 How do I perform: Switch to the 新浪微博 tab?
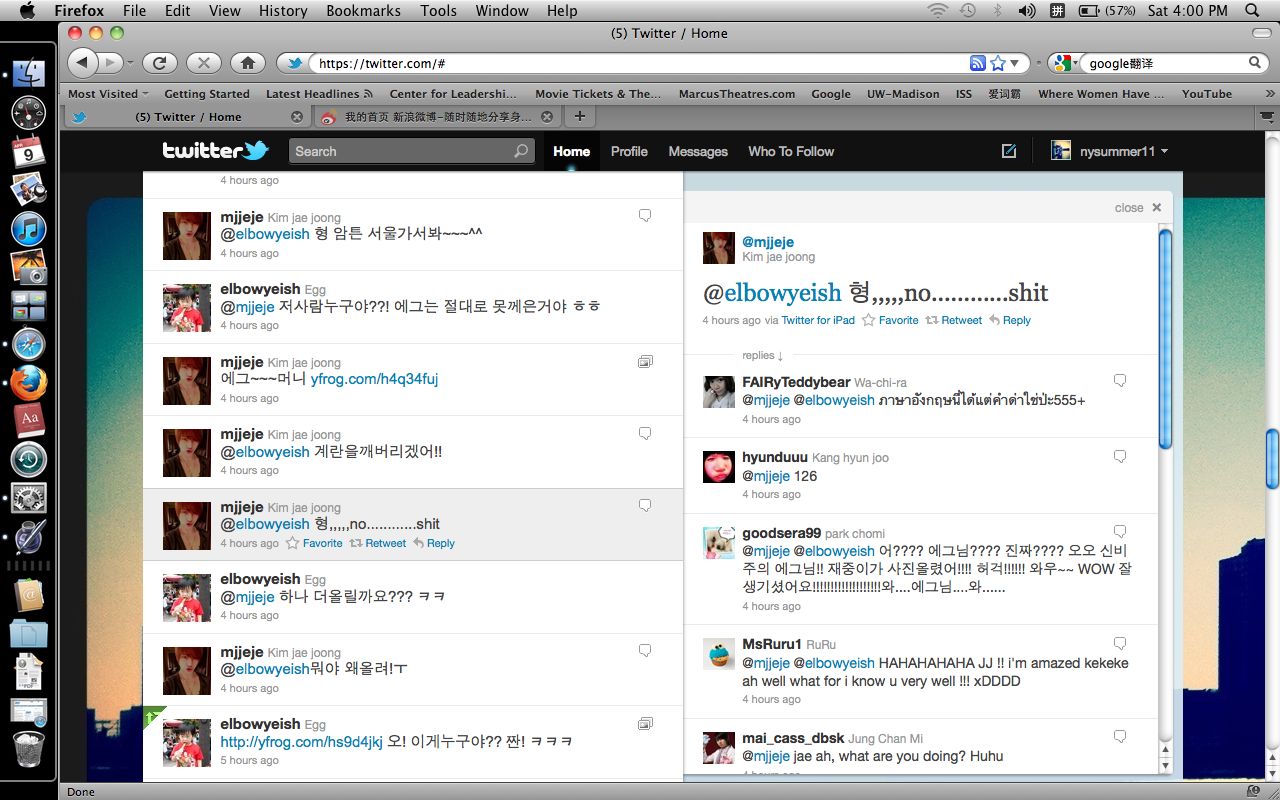(437, 117)
